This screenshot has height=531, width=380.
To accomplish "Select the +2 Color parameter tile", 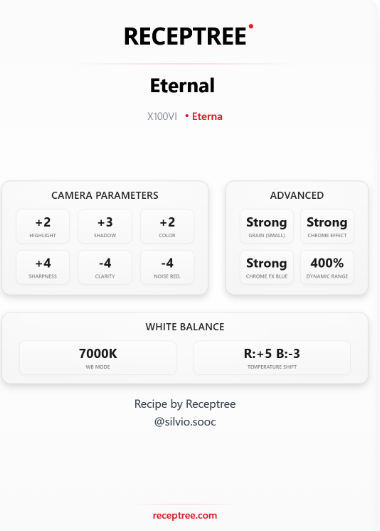I will pyautogui.click(x=167, y=227).
